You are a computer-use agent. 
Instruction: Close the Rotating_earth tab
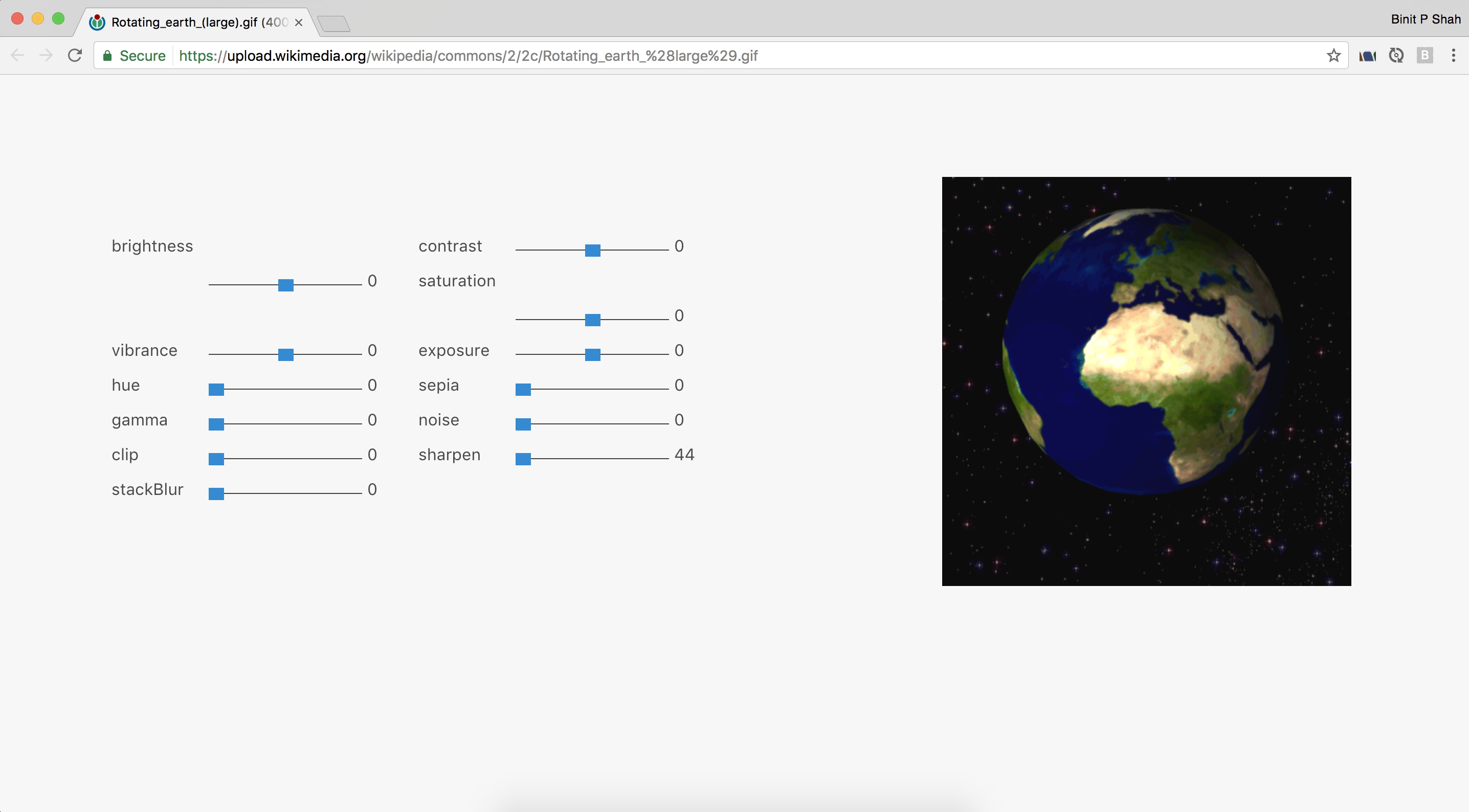pos(298,22)
